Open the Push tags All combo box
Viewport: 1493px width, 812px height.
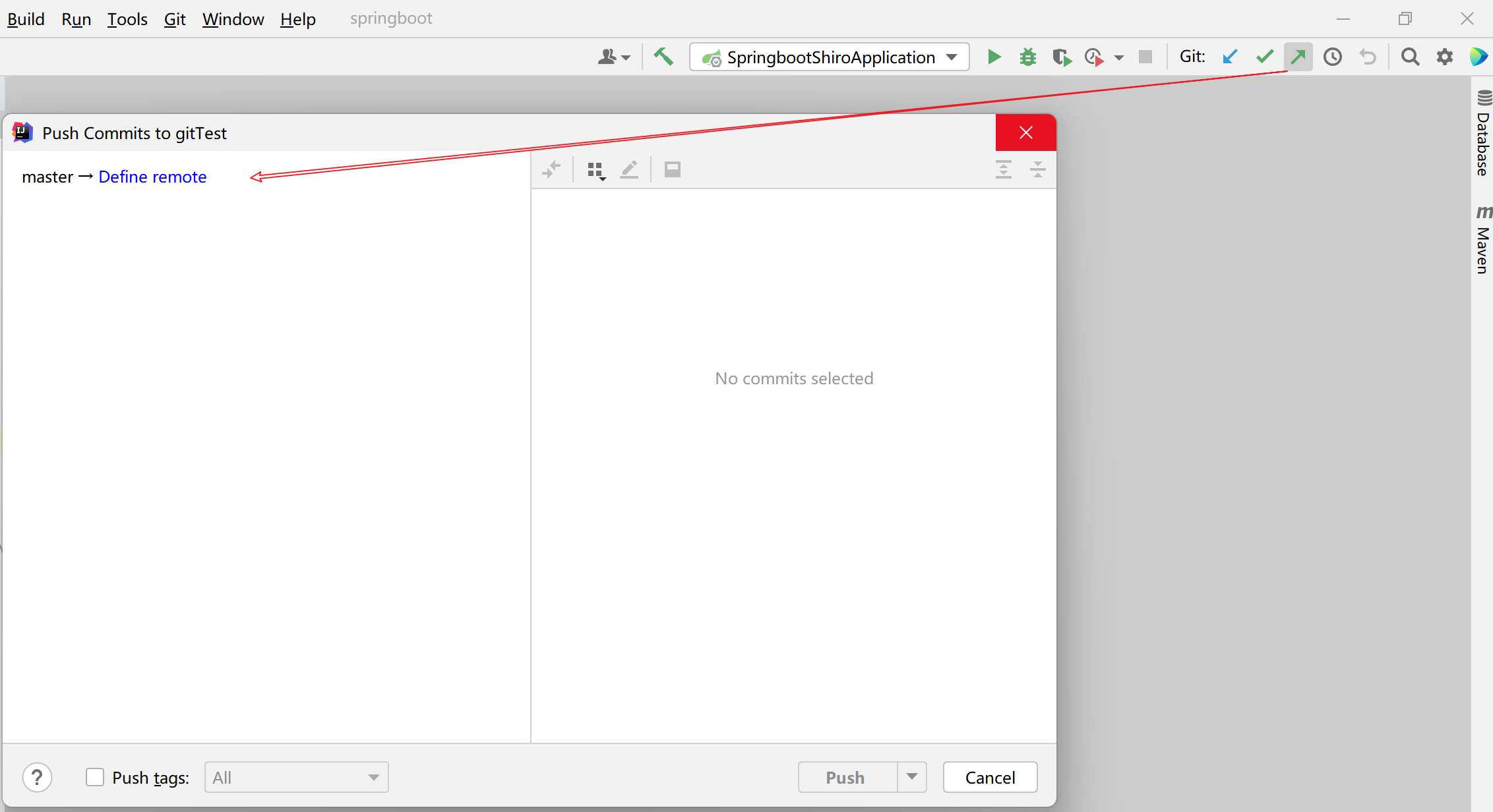[296, 777]
